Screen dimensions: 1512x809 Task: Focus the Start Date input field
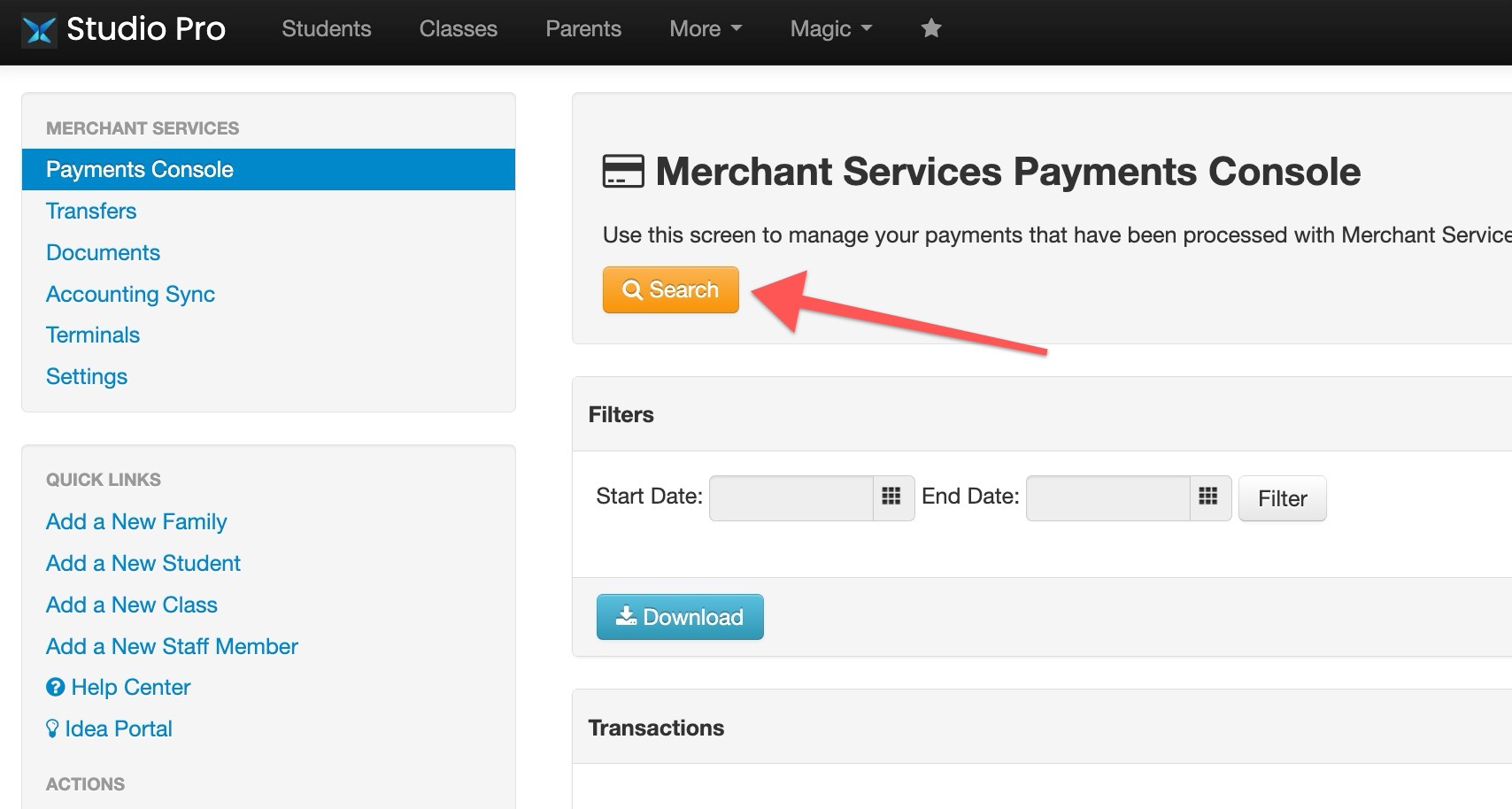point(791,498)
